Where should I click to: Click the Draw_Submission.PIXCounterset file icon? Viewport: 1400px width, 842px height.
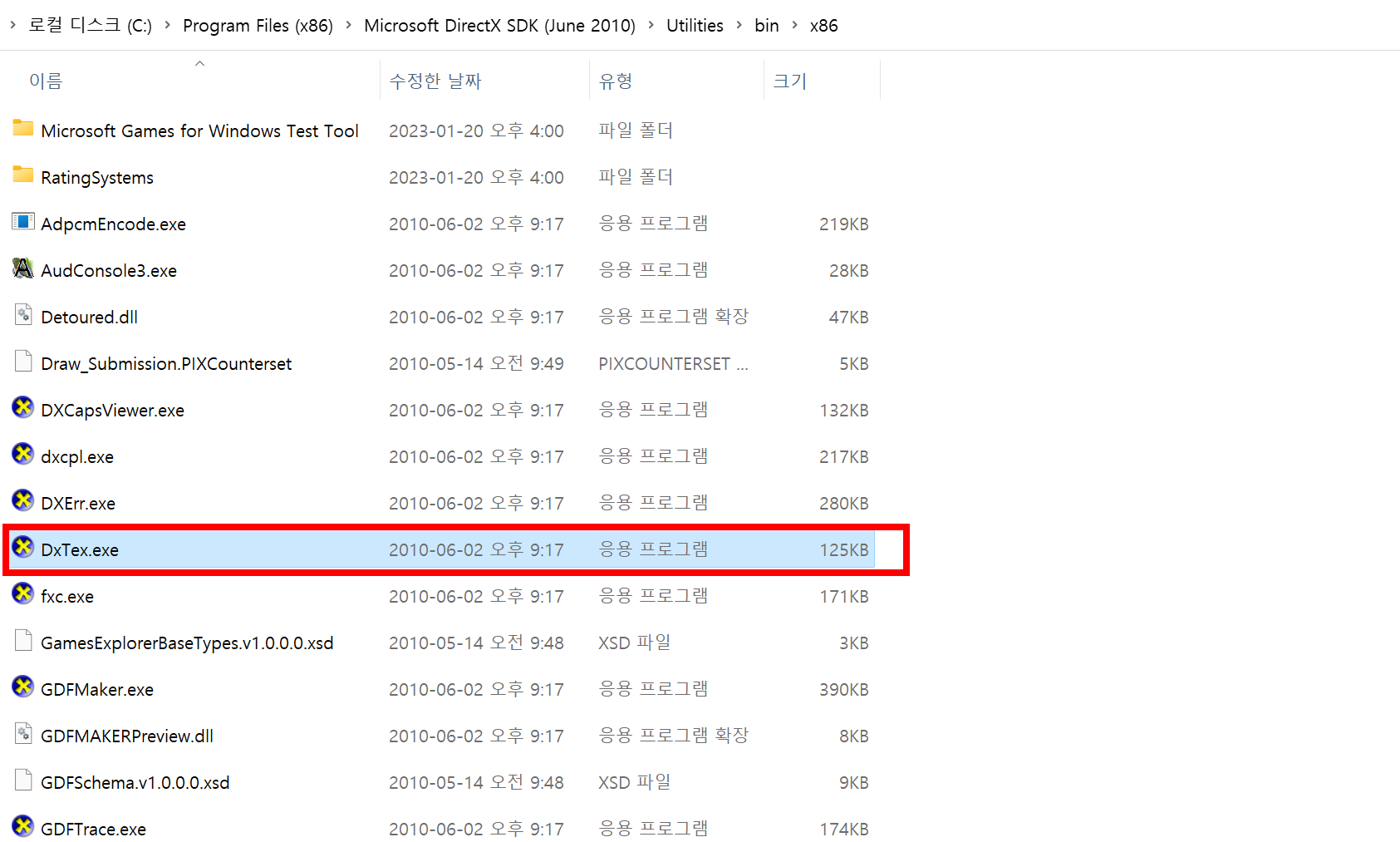click(23, 361)
